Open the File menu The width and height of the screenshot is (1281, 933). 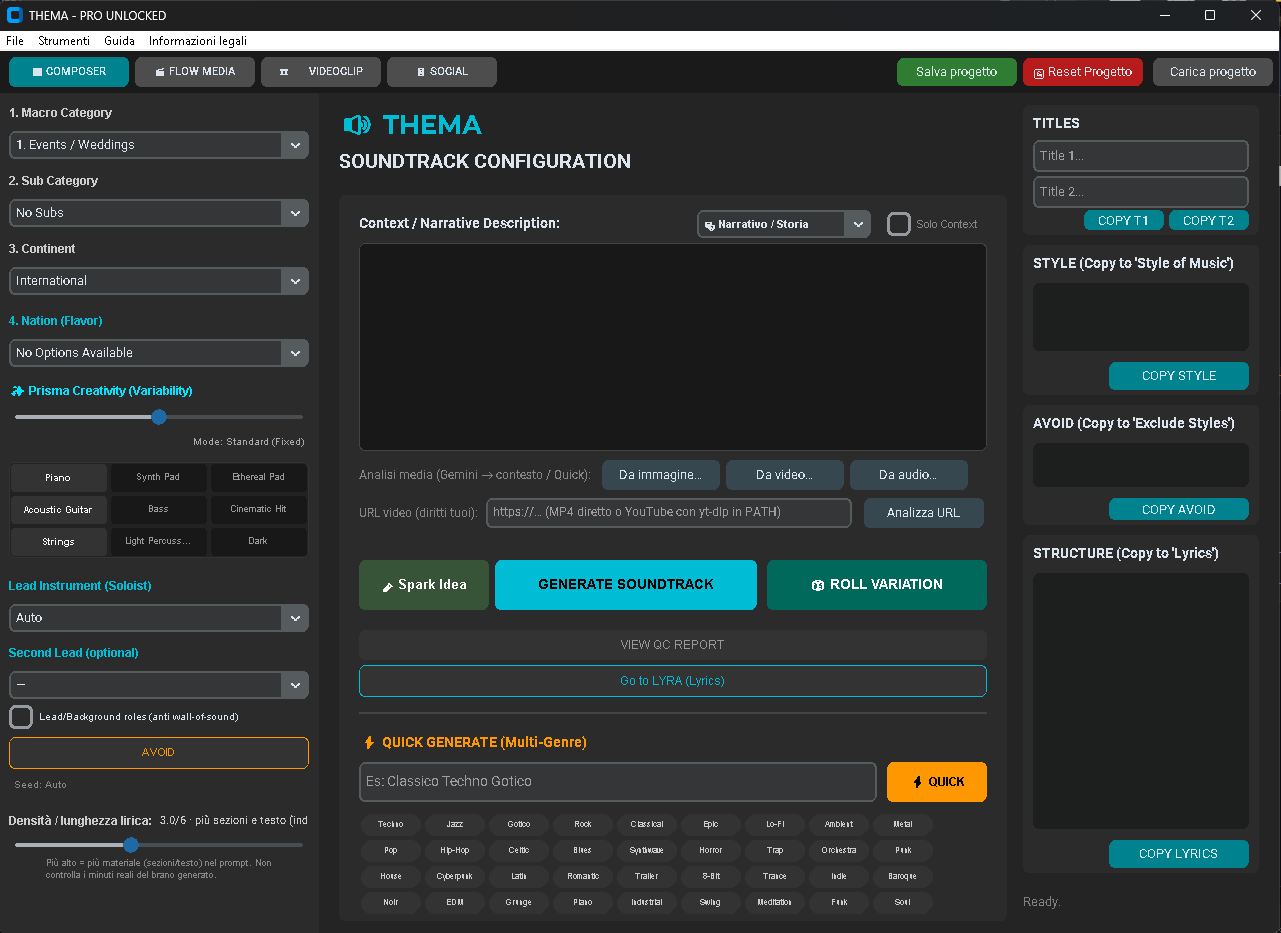pyautogui.click(x=15, y=41)
